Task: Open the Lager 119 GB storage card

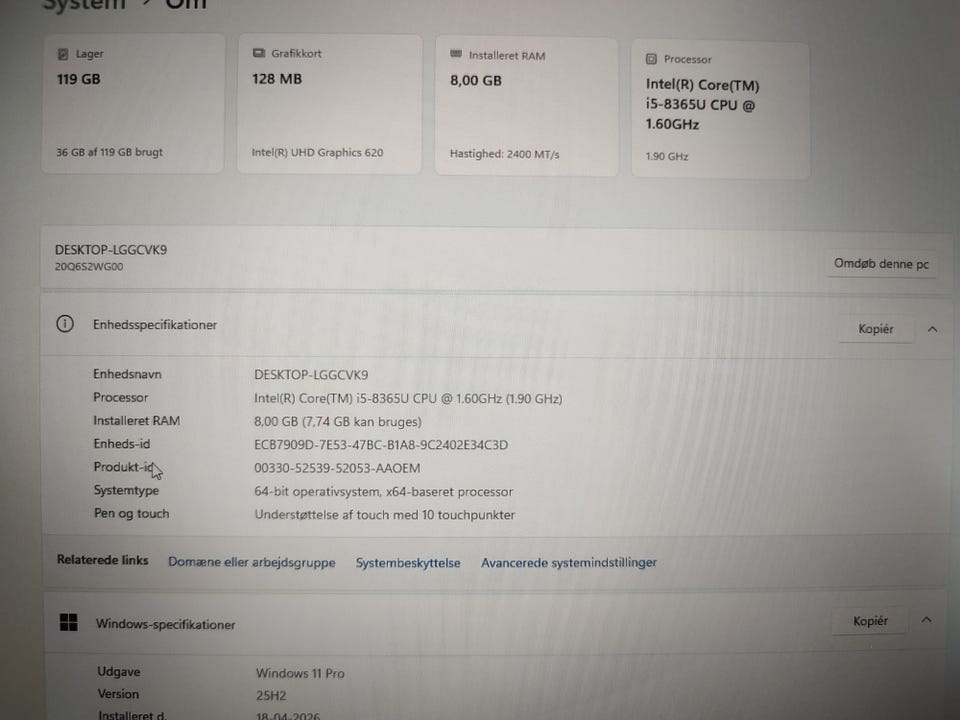Action: coord(133,103)
